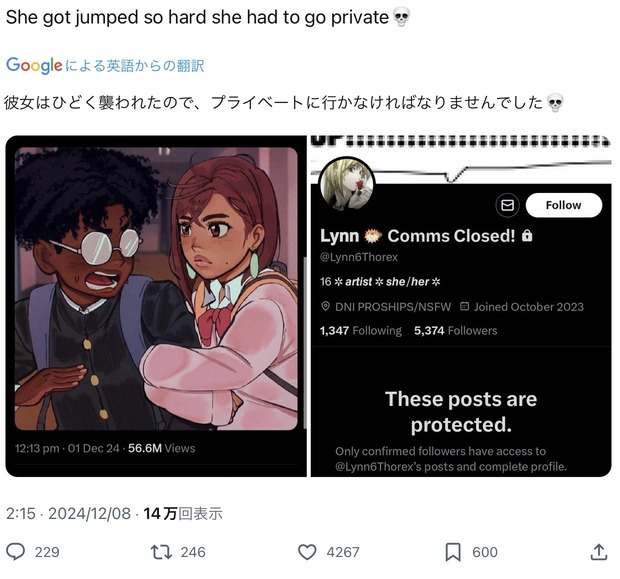Click the 14万 view count text
Viewport: 620px width, 579px height.
[x=183, y=513]
